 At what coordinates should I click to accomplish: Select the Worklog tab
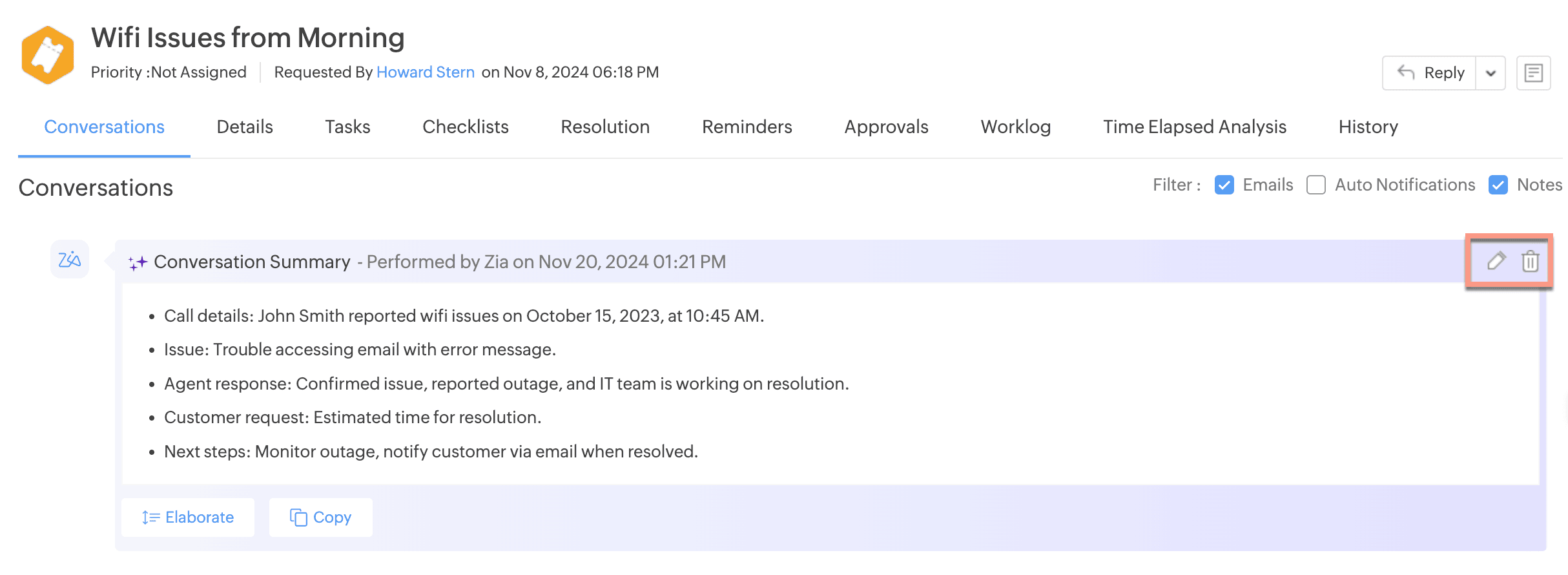click(1015, 127)
